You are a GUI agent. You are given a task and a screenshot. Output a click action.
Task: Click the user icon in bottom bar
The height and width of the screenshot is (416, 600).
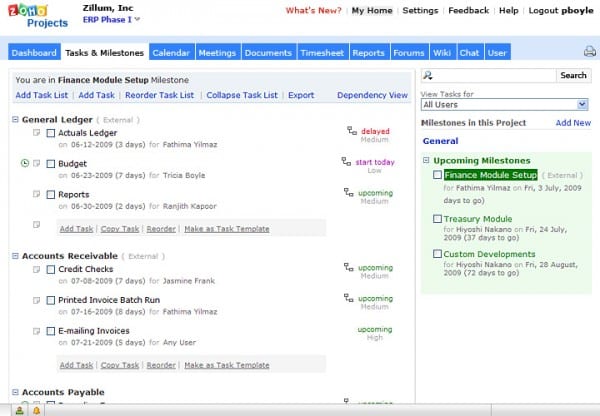point(20,411)
